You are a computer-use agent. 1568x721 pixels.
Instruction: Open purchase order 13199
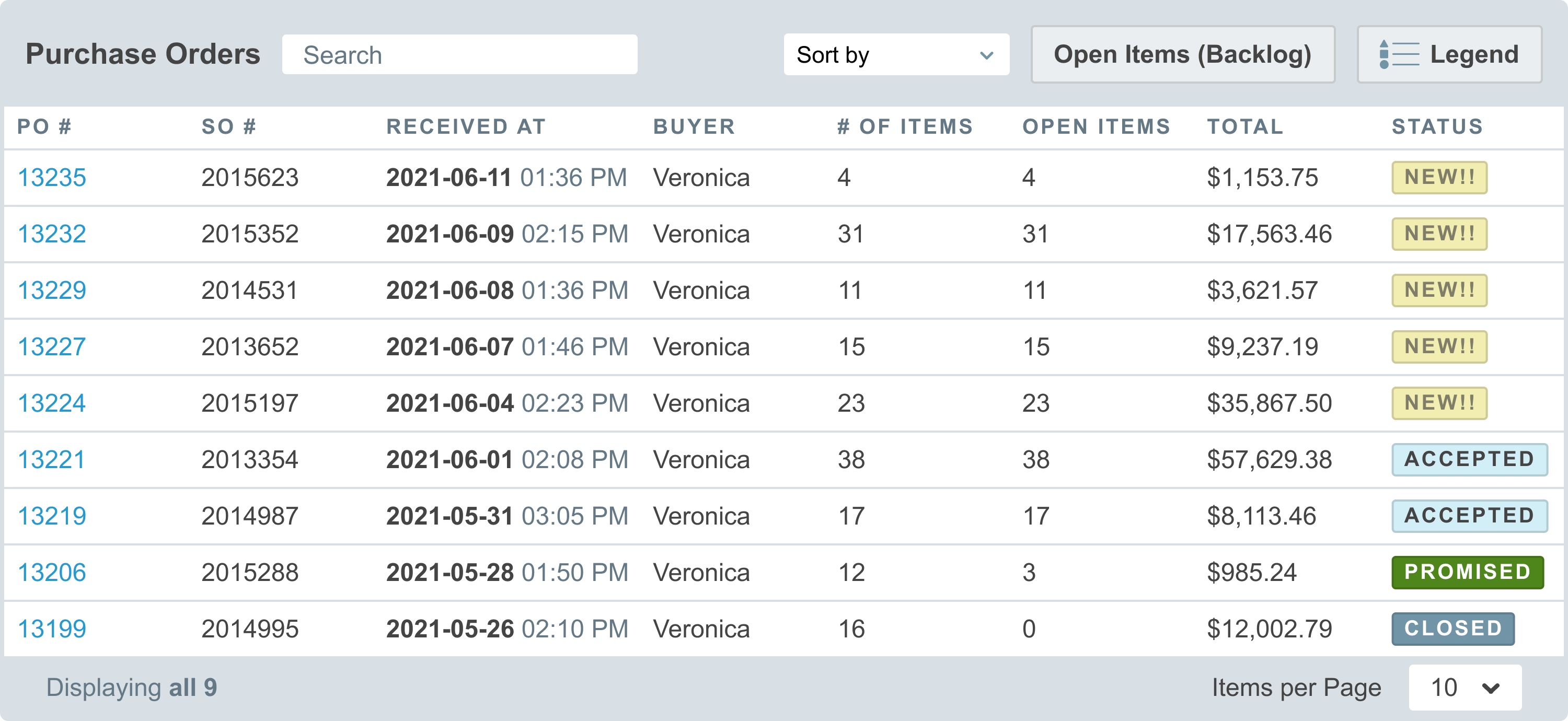coord(52,629)
